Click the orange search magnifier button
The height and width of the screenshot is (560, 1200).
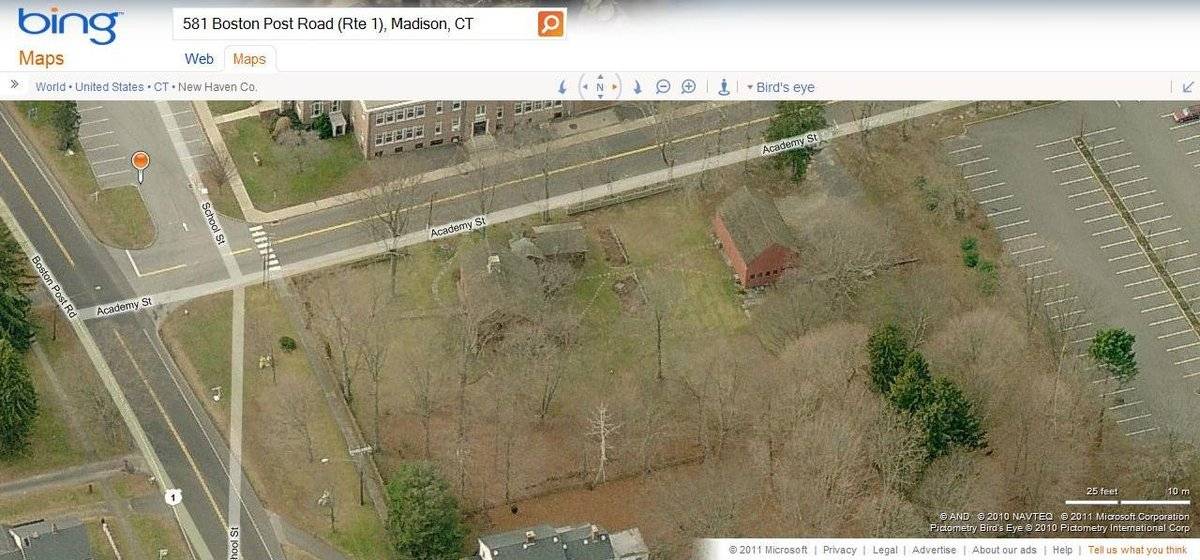551,24
